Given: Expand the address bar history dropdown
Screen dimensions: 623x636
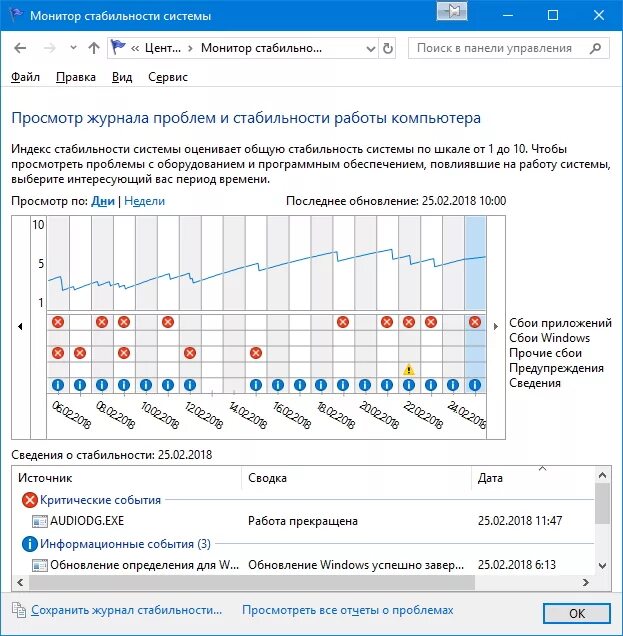Looking at the screenshot, I should click(370, 49).
